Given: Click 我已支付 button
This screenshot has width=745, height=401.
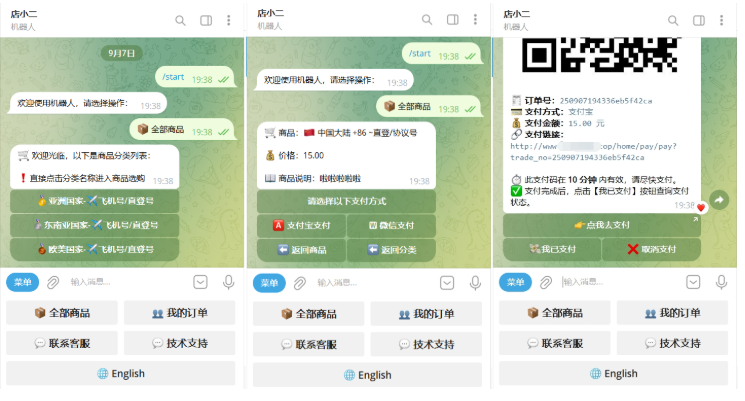Looking at the screenshot, I should [552, 249].
